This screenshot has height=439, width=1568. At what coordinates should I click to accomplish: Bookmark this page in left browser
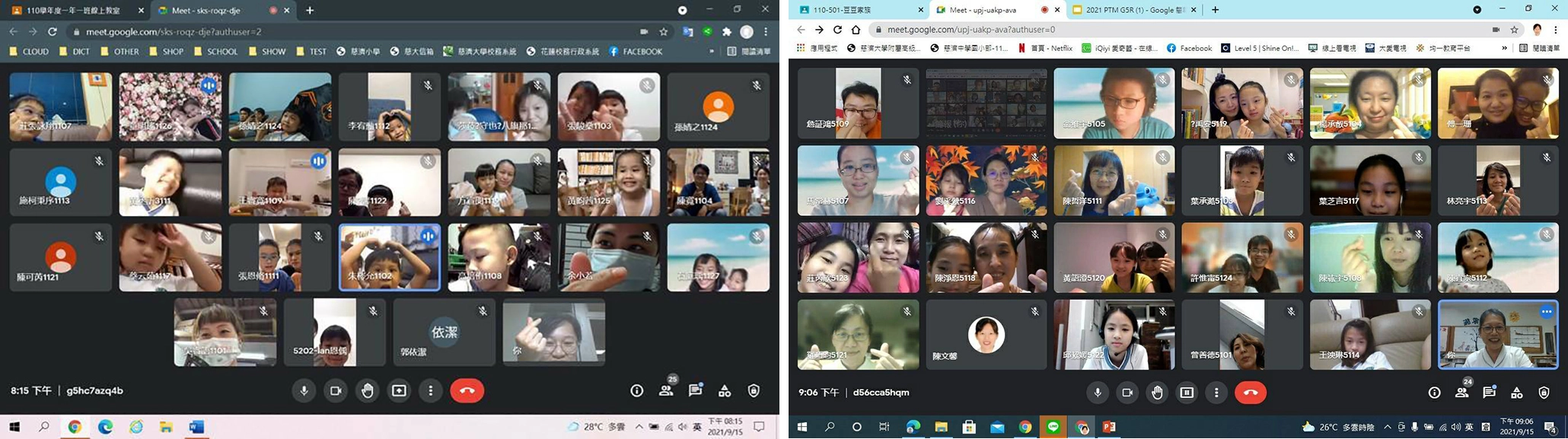pos(664,32)
